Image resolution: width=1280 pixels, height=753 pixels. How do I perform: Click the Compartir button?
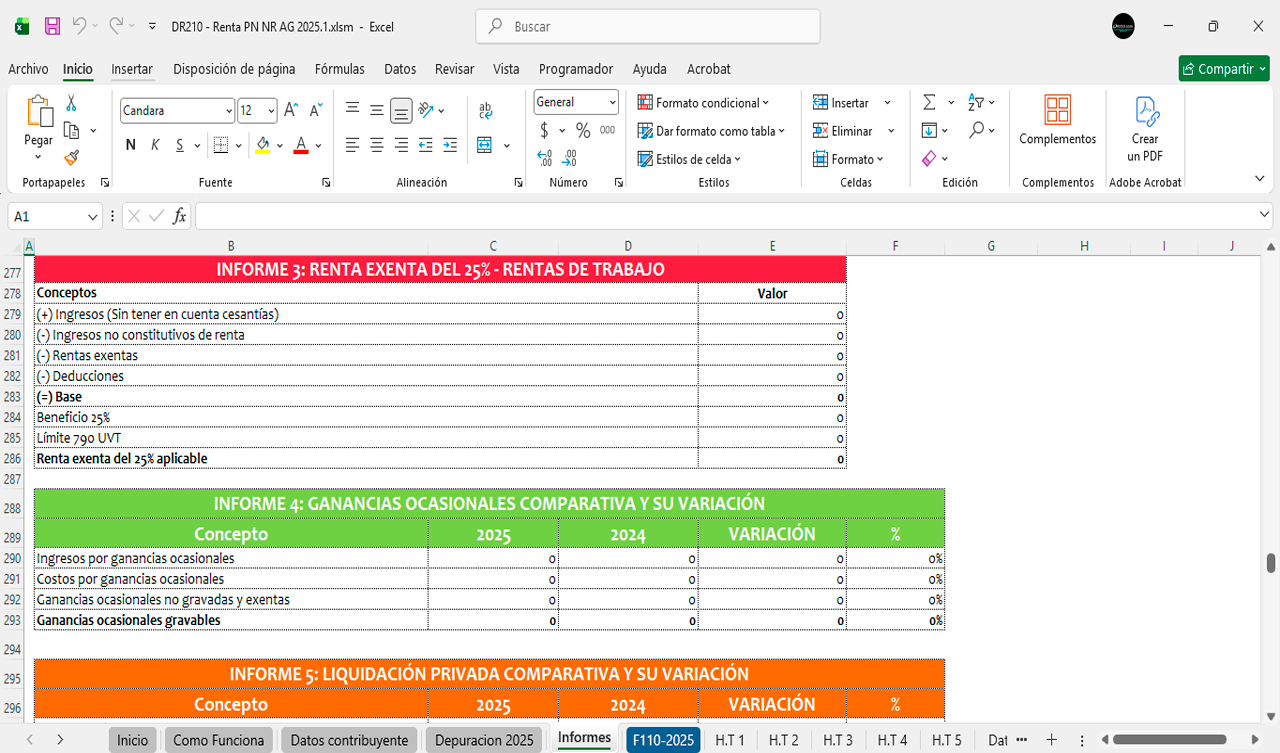tap(1223, 69)
